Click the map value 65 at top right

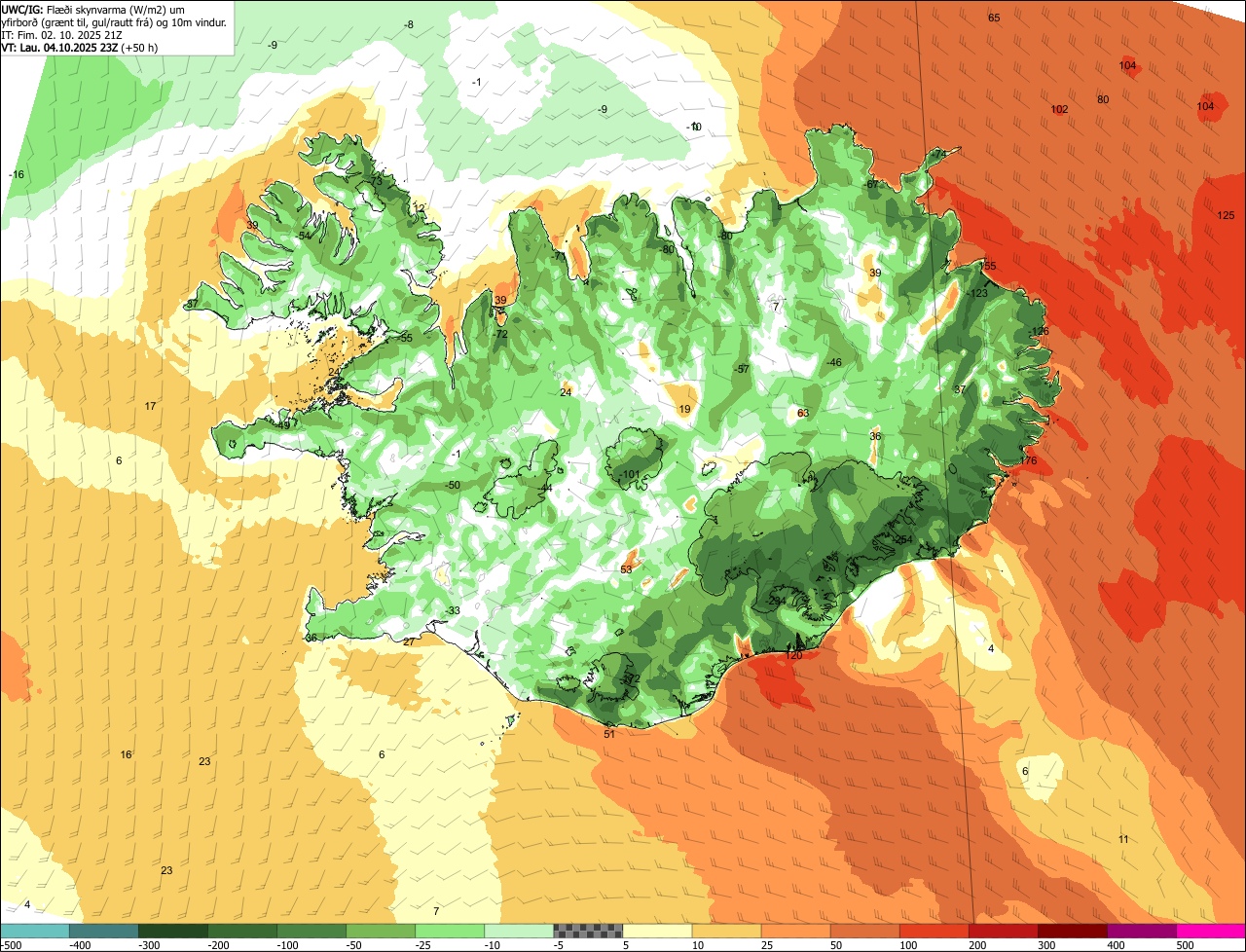pos(994,18)
